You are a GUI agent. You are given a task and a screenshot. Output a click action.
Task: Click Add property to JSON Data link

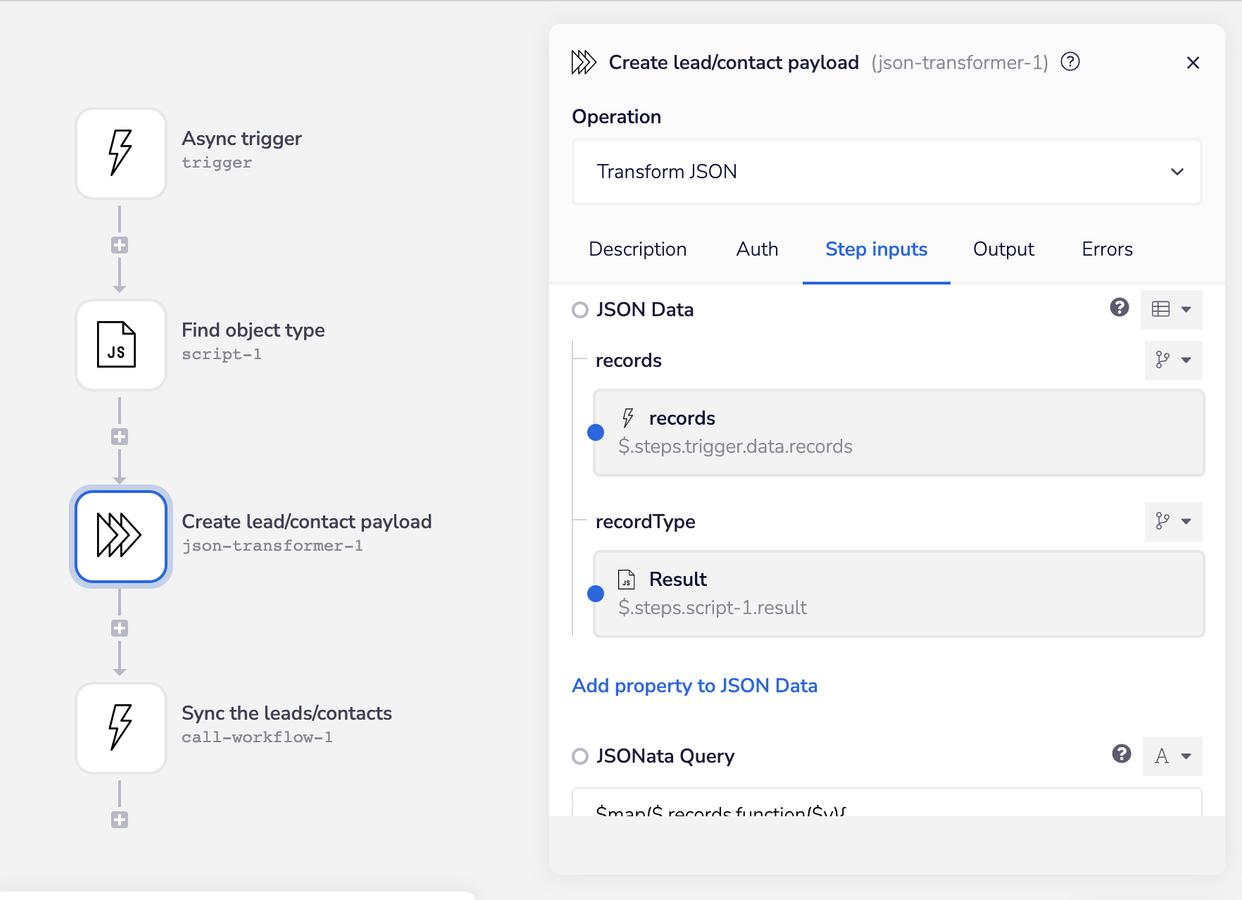tap(694, 686)
